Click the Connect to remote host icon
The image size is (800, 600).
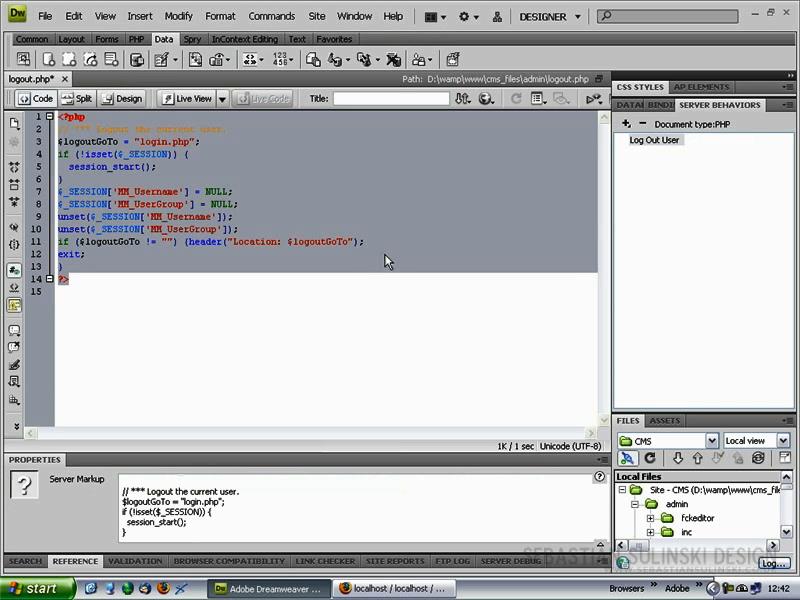[627, 458]
